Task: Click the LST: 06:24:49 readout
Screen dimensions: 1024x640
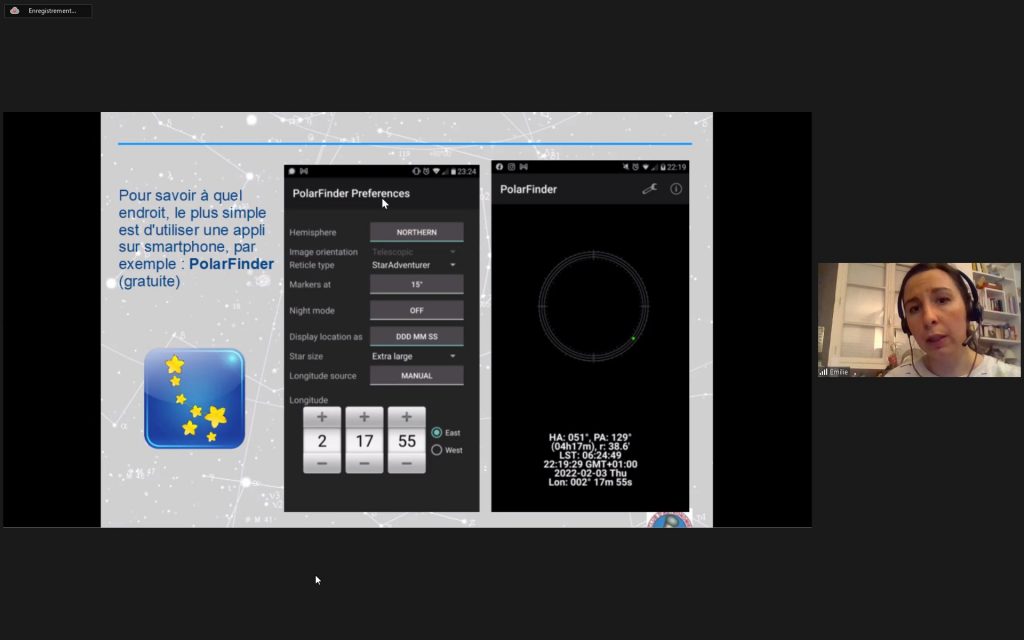Action: [590, 455]
